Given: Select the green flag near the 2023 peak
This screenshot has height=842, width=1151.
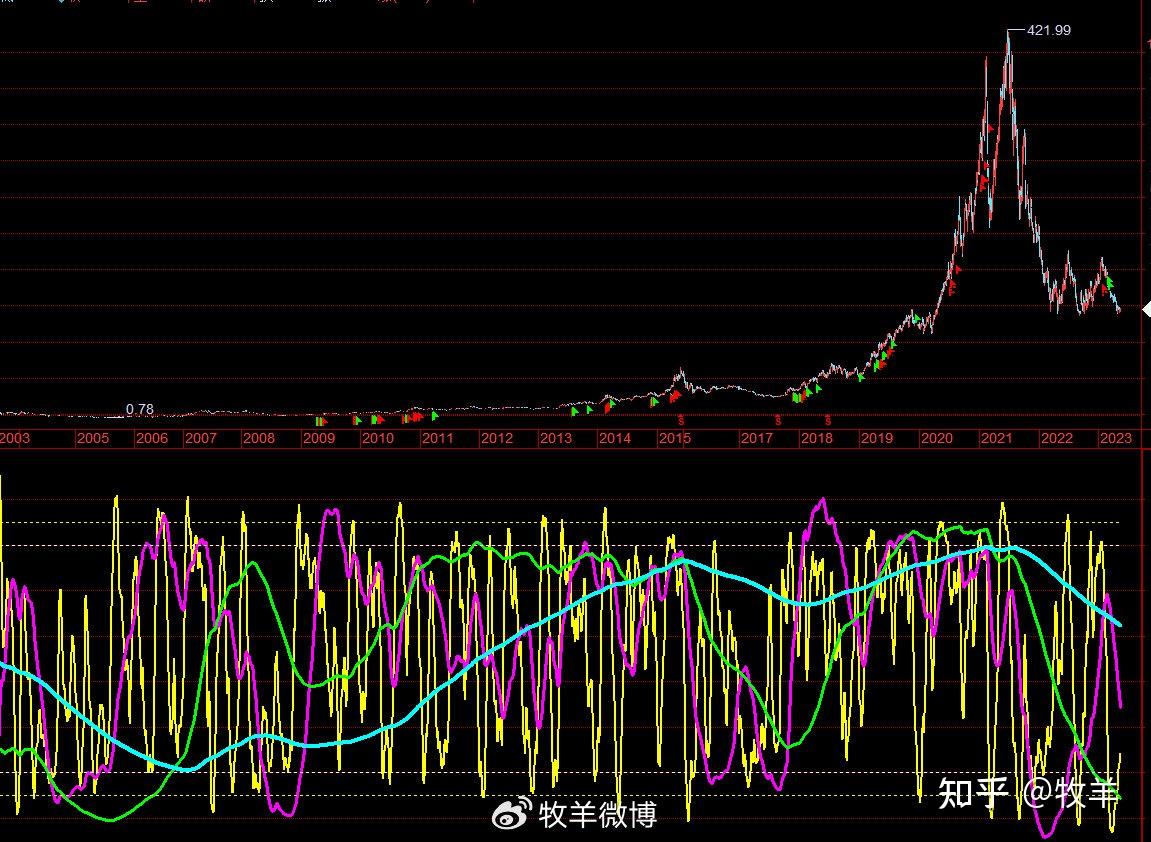Looking at the screenshot, I should [x=1111, y=281].
